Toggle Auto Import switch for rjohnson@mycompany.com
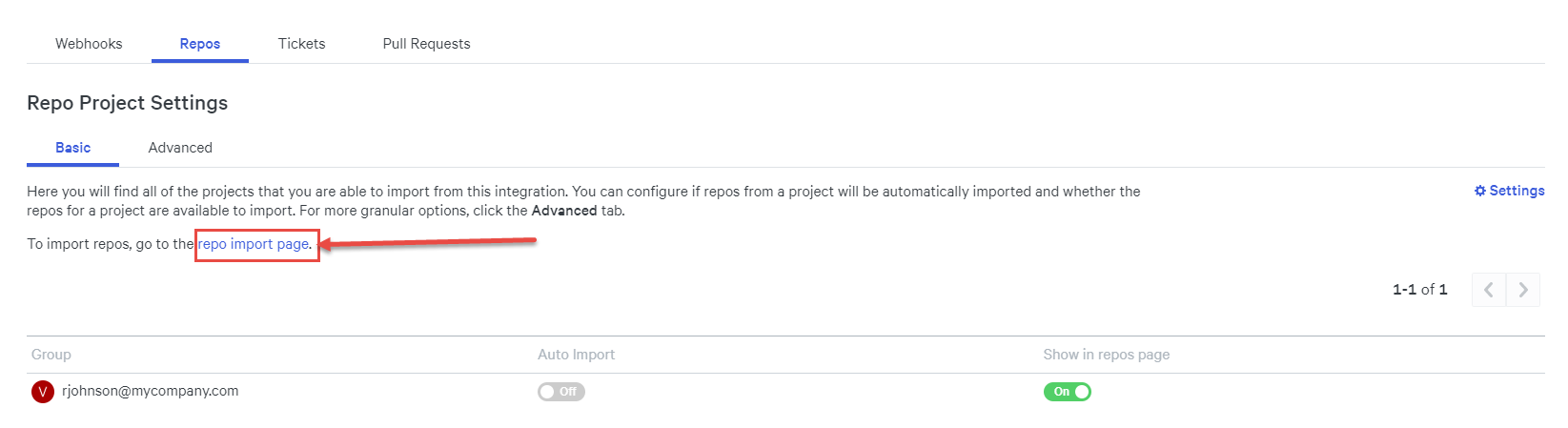 [561, 392]
